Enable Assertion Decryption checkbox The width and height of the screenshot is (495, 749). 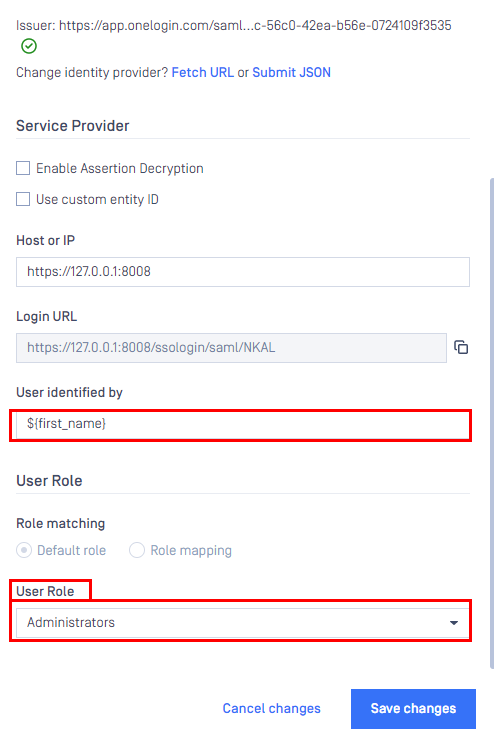[x=23, y=168]
